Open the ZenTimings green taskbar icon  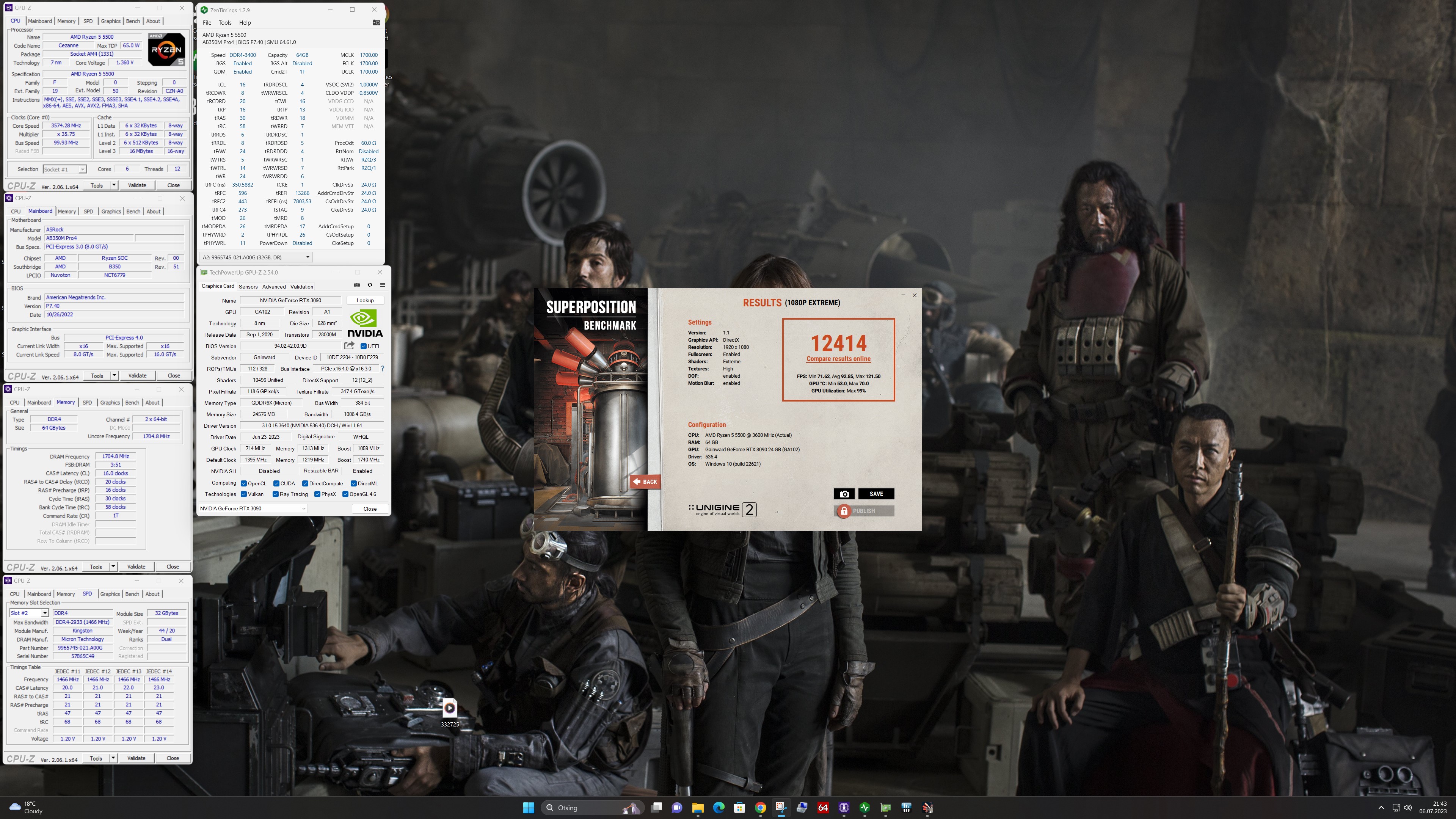point(865,808)
